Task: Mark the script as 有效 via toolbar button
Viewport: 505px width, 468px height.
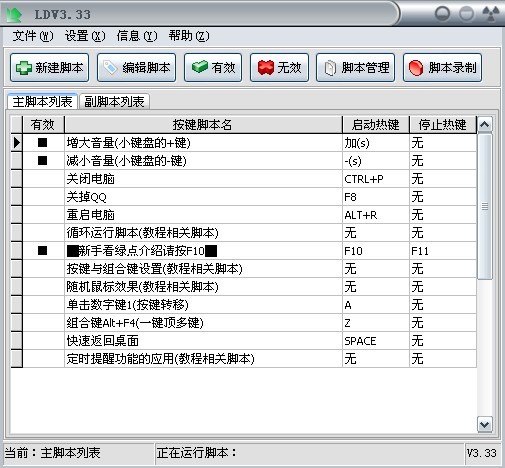Action: (x=213, y=68)
